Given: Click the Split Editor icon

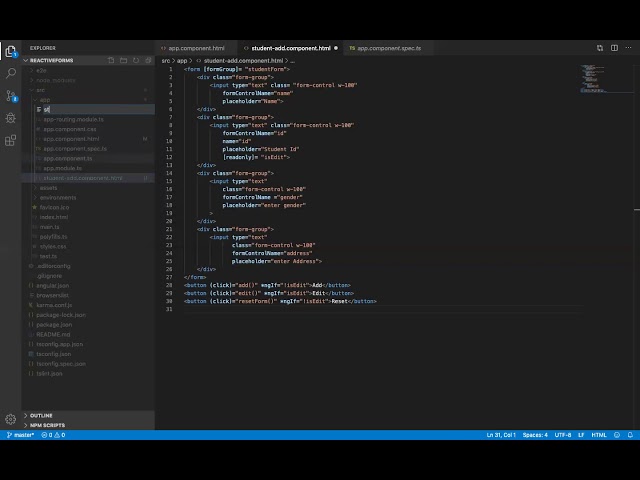Looking at the screenshot, I should [x=614, y=48].
